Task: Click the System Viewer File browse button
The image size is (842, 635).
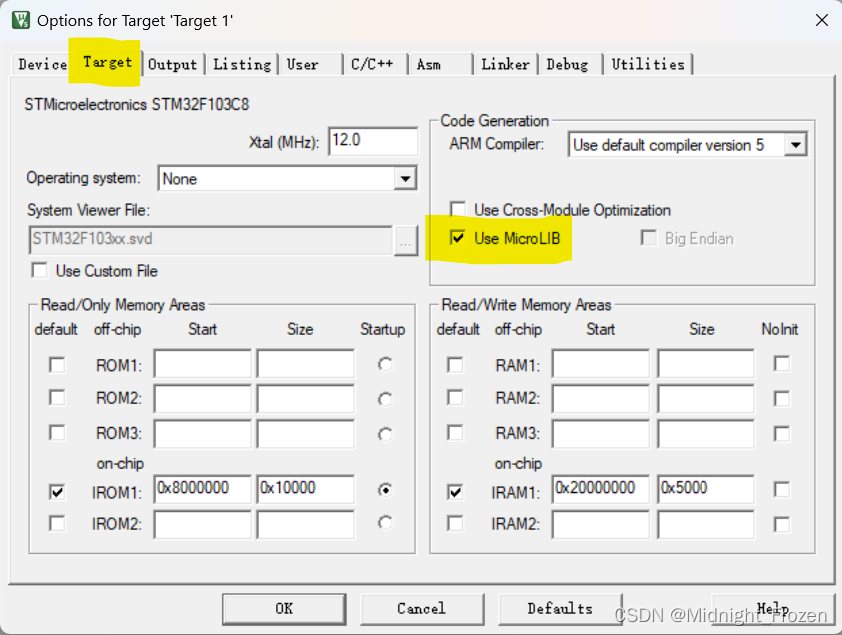Action: (x=405, y=241)
